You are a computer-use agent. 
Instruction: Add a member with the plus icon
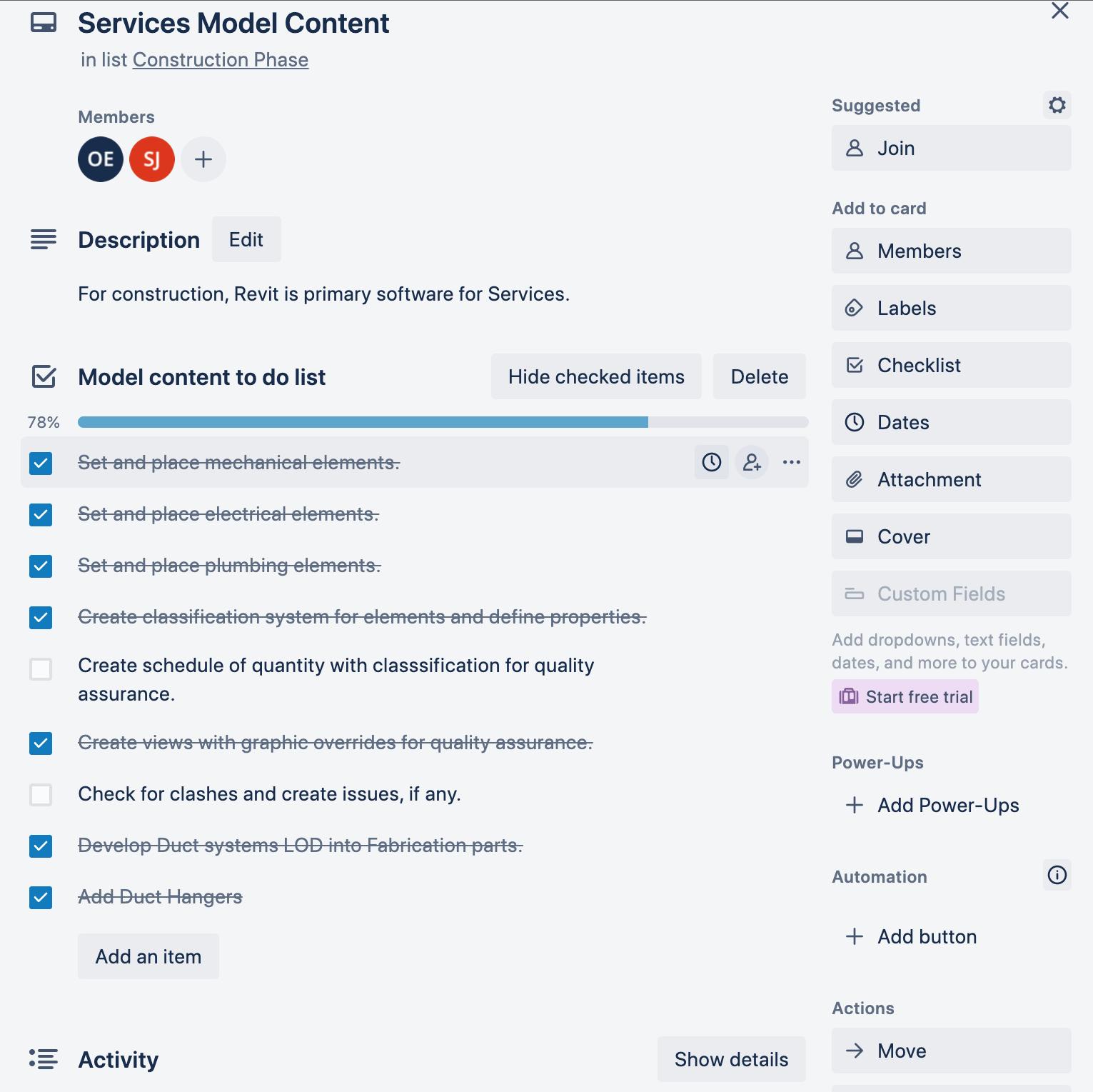pos(203,159)
